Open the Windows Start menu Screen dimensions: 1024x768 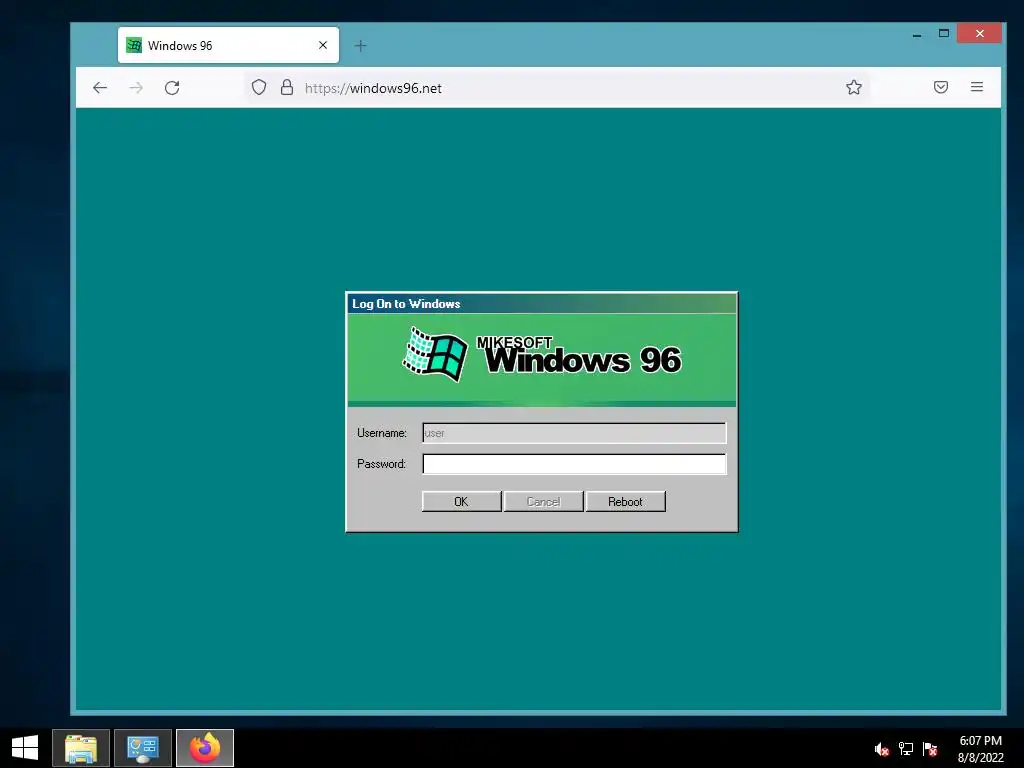coord(25,748)
